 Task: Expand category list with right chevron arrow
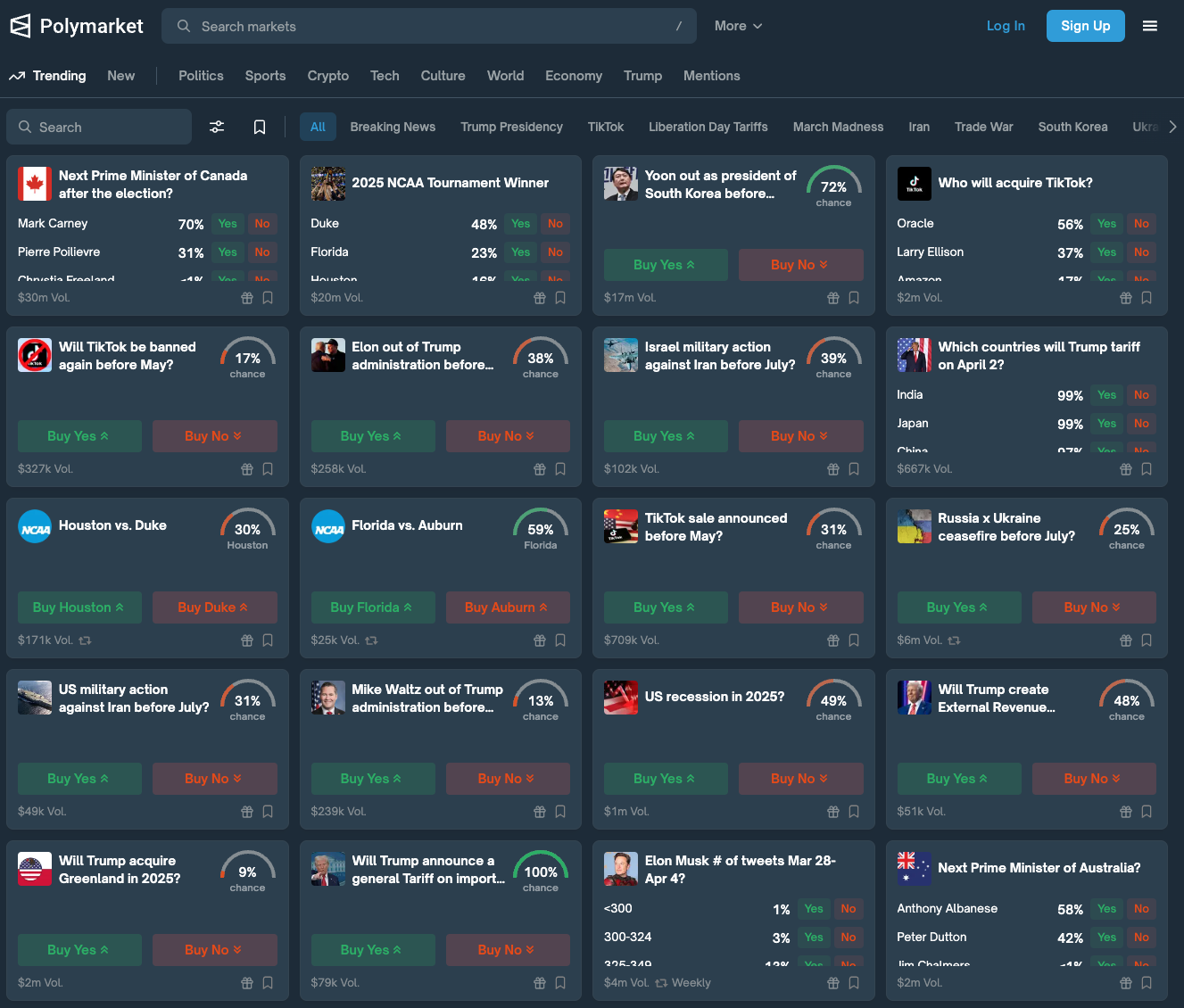tap(1172, 127)
